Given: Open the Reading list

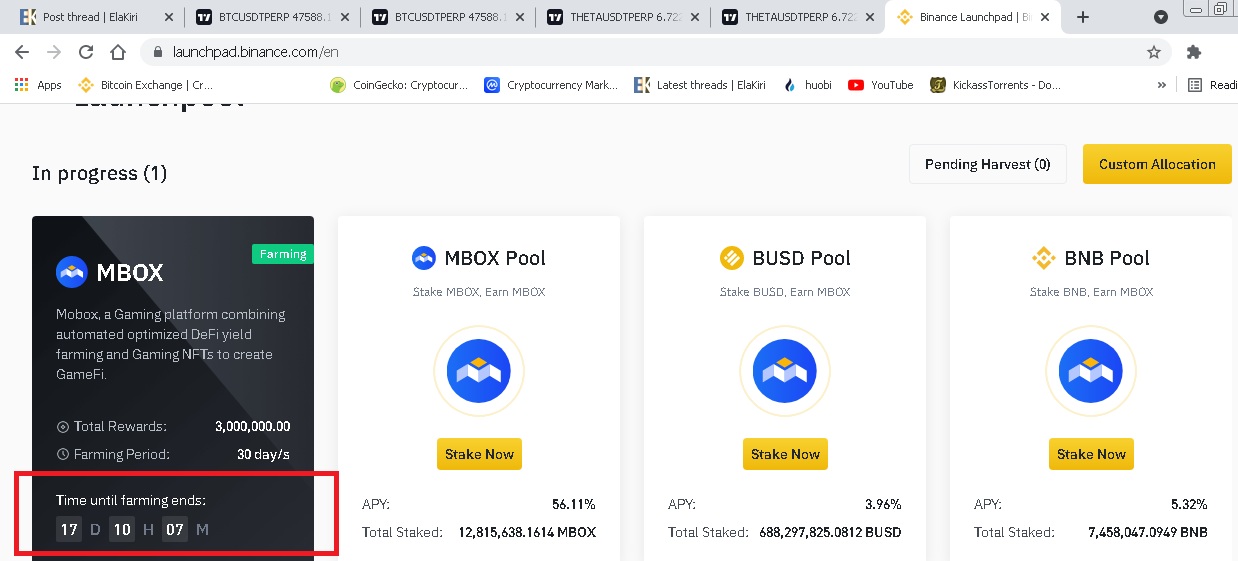Looking at the screenshot, I should coord(1213,85).
